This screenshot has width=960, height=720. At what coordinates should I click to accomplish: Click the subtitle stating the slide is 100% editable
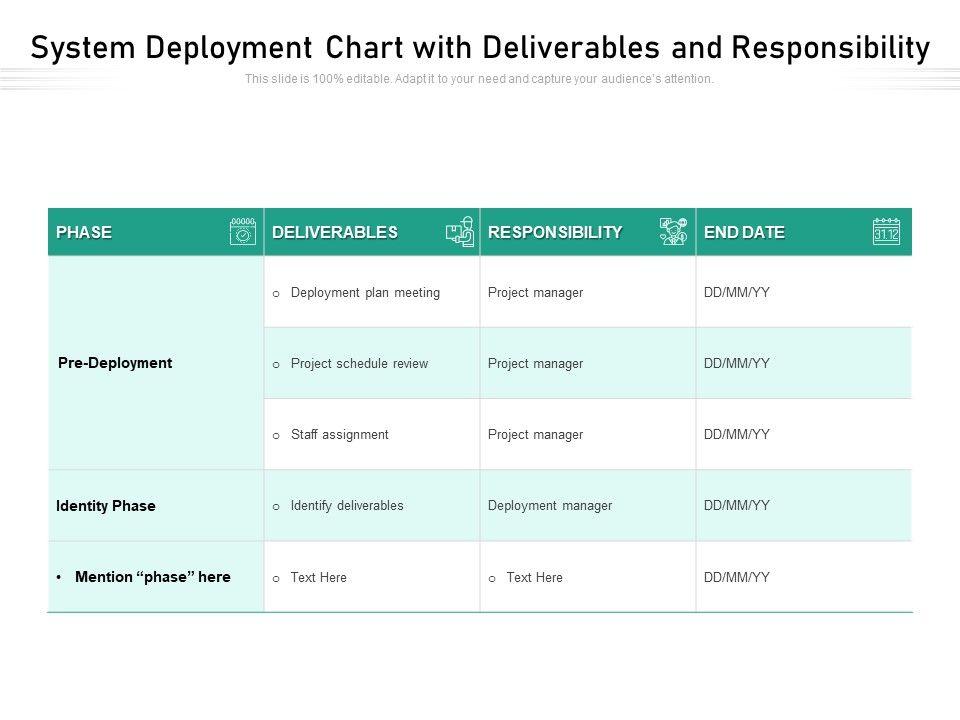click(x=480, y=79)
